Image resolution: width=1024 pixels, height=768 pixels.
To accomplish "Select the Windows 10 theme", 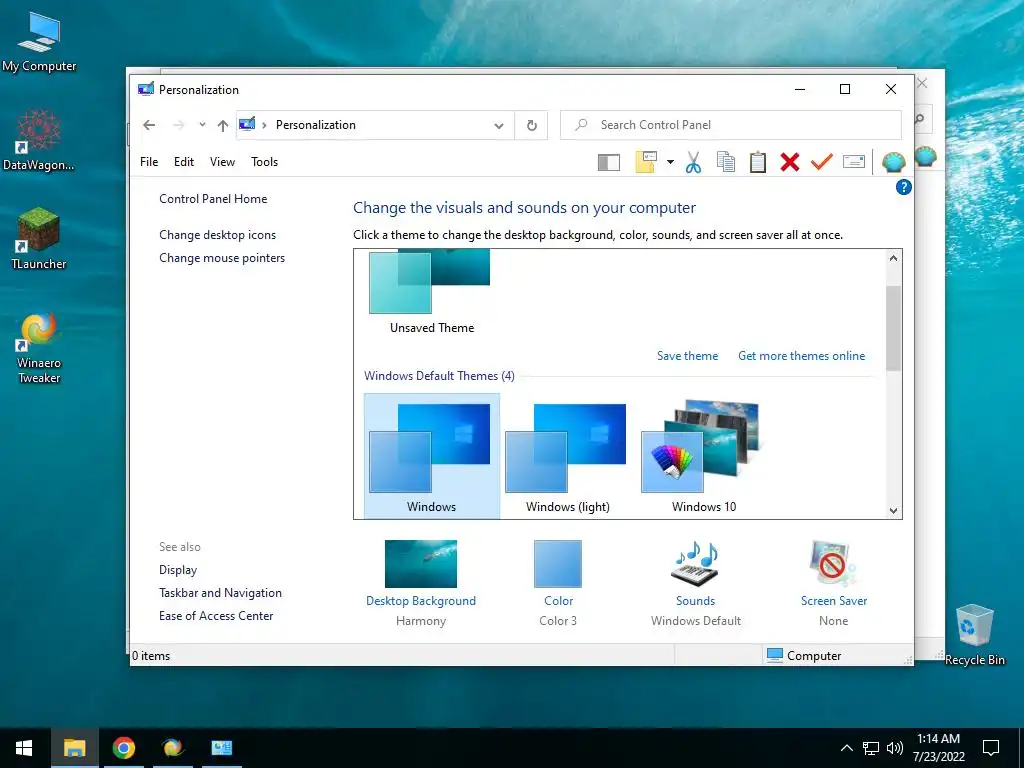I will click(x=703, y=456).
